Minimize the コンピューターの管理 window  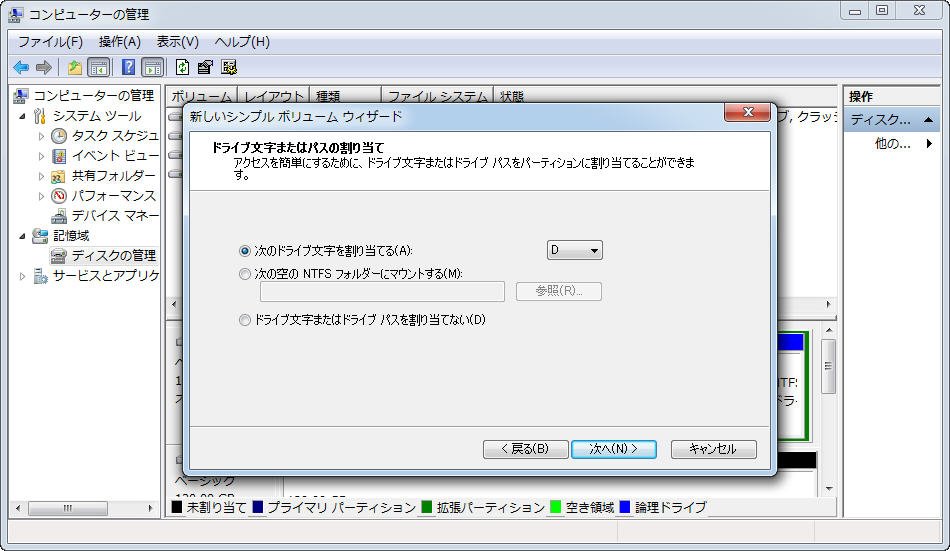[855, 11]
